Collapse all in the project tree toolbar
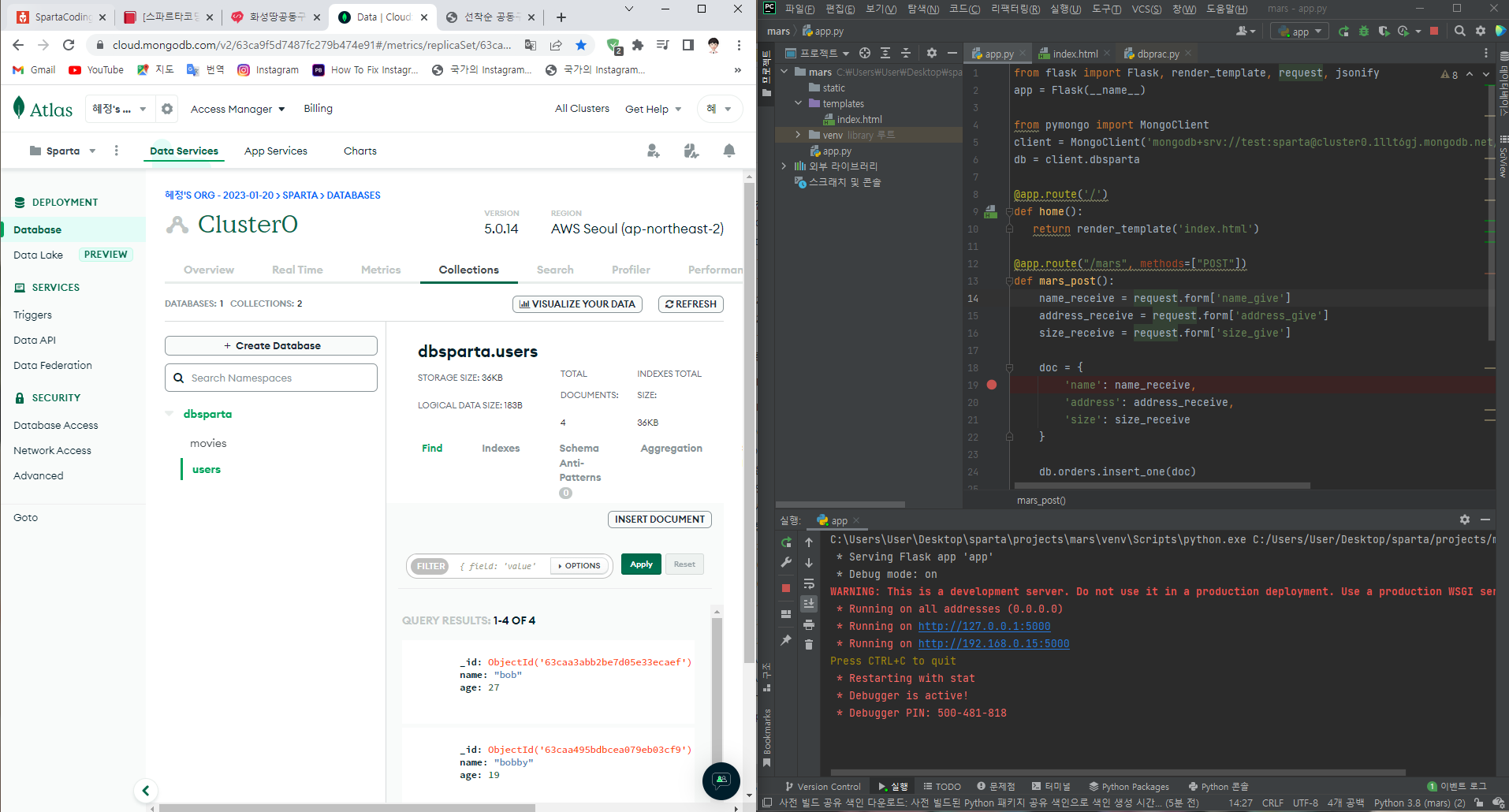 point(906,54)
